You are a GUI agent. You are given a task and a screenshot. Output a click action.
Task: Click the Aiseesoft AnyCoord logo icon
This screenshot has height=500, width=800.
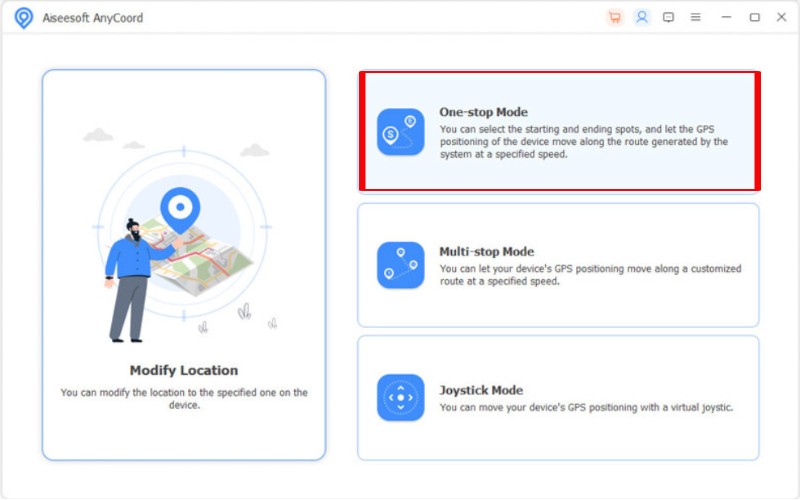click(24, 18)
